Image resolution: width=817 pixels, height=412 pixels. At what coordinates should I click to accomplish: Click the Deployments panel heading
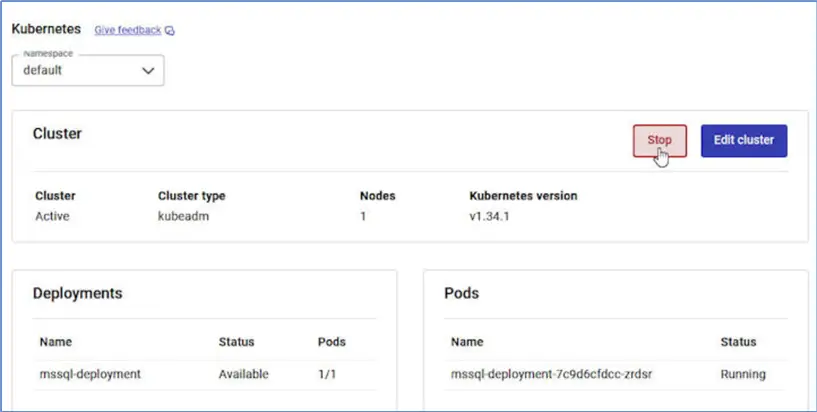(x=78, y=293)
